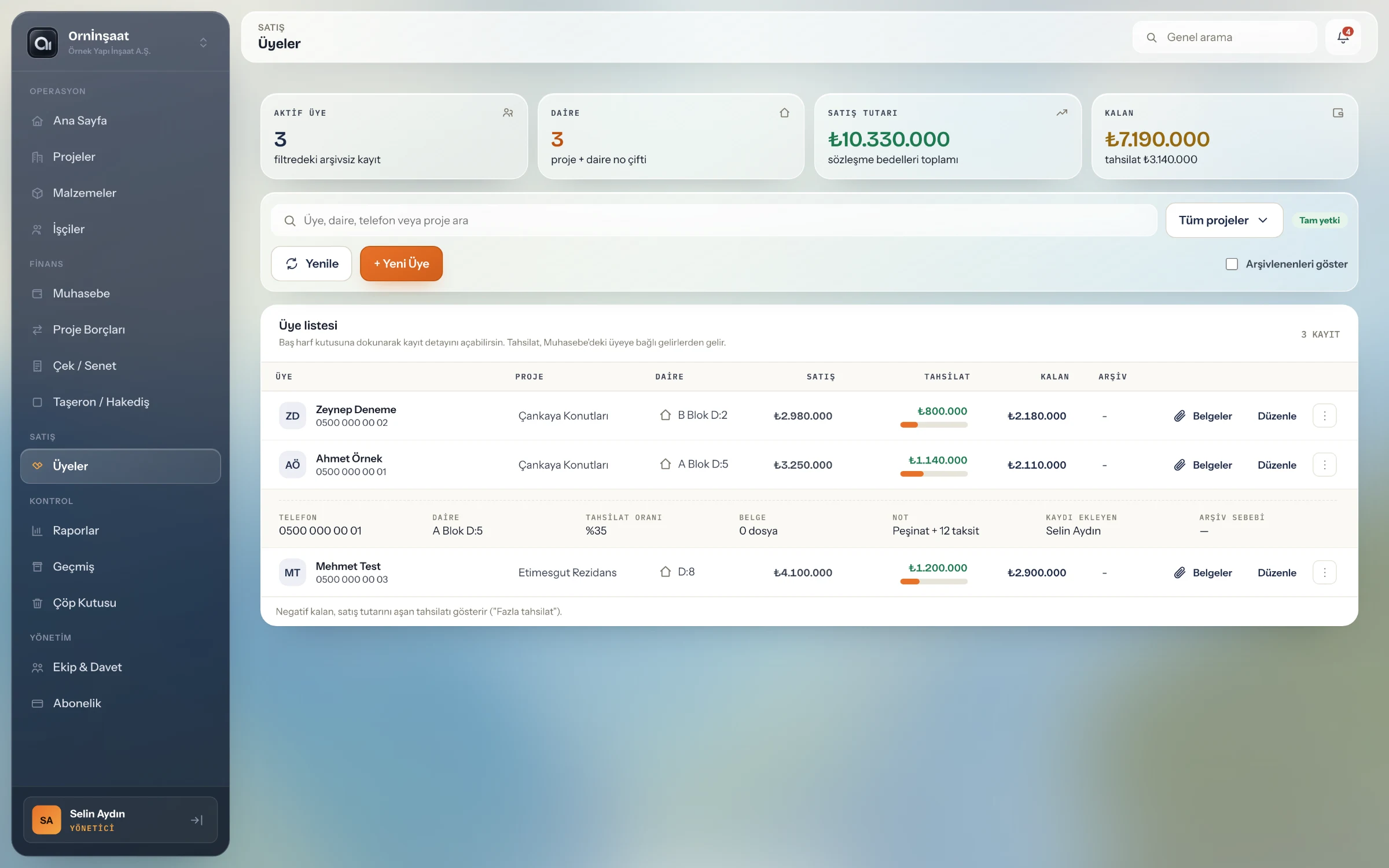Click the people icon on Aktif Üye card
The image size is (1389, 868).
508,113
